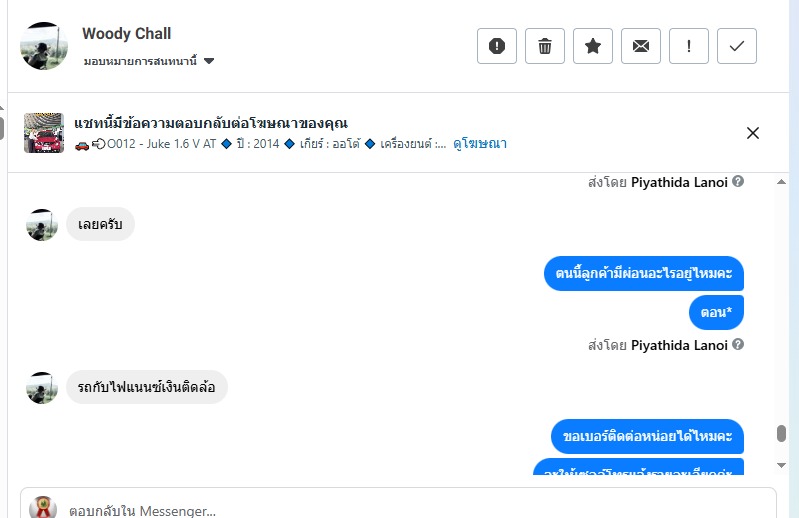Viewport: 799px width, 518px height.
Task: Open the ดูโฆษณา ad link
Action: pos(480,144)
